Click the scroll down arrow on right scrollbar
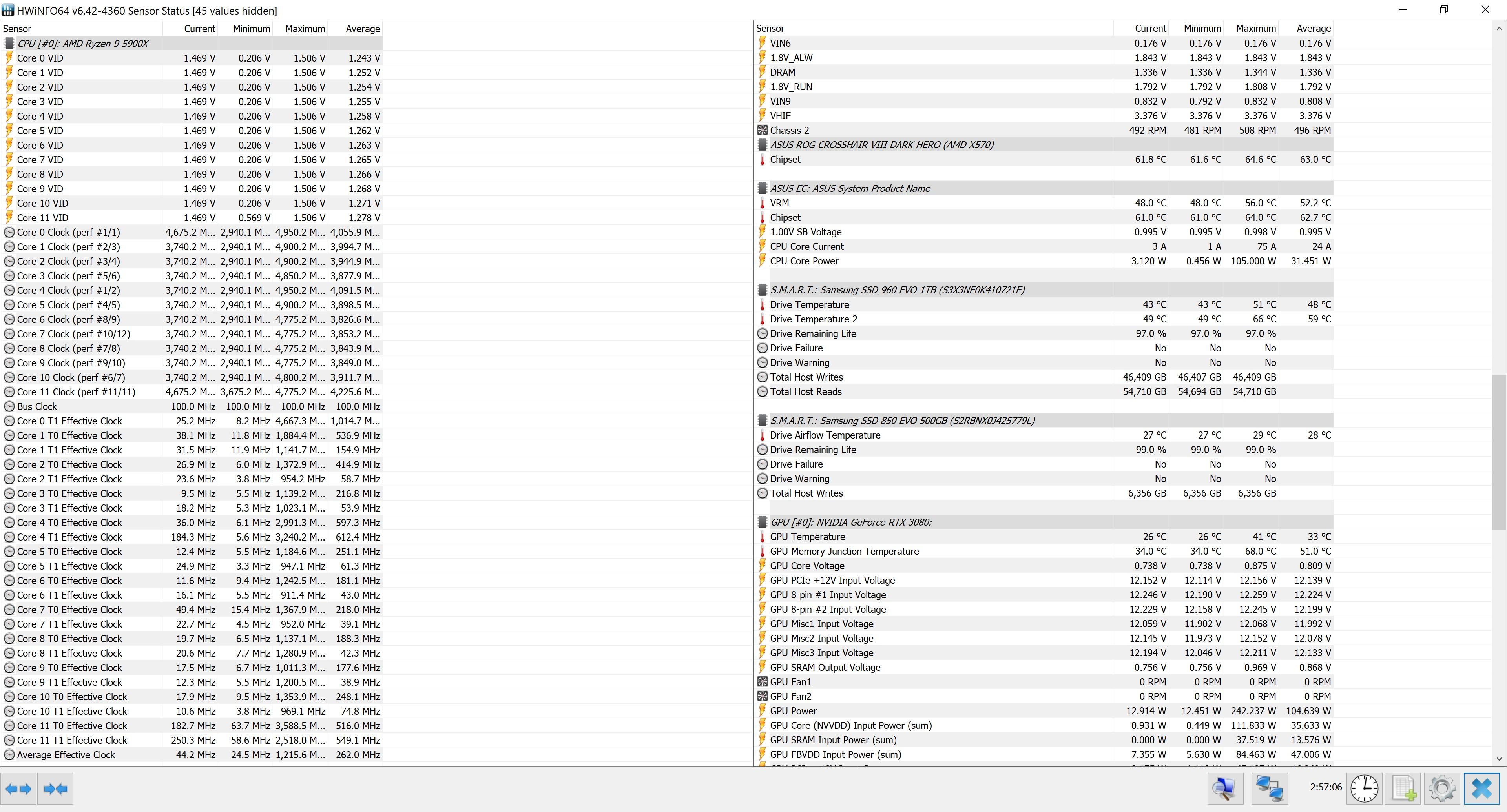Image resolution: width=1507 pixels, height=812 pixels. tap(1499, 759)
